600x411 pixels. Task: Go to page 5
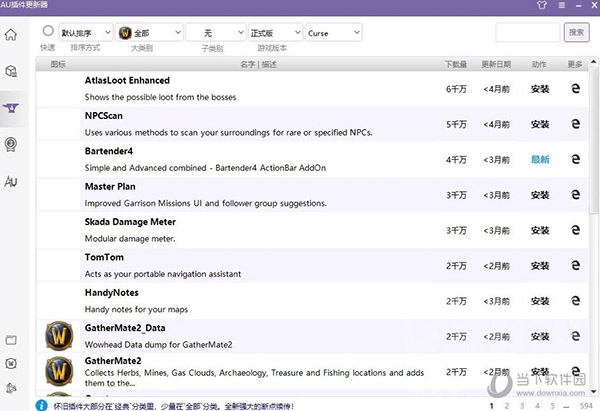click(x=553, y=406)
